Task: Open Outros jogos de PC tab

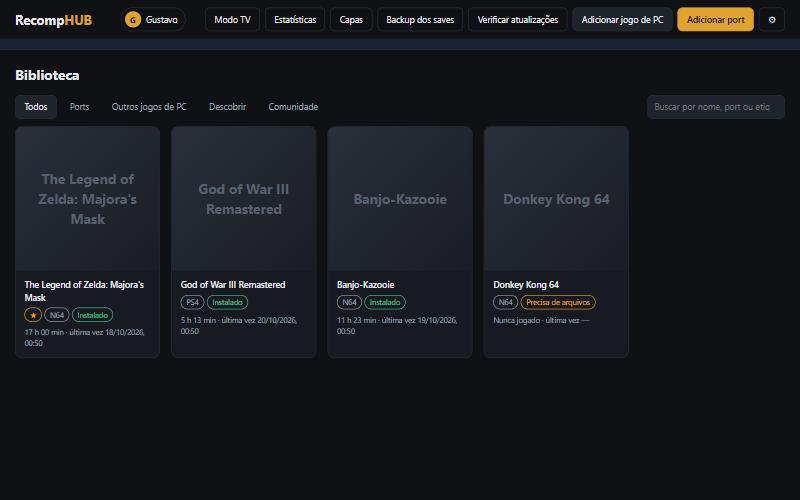Action: click(x=149, y=107)
